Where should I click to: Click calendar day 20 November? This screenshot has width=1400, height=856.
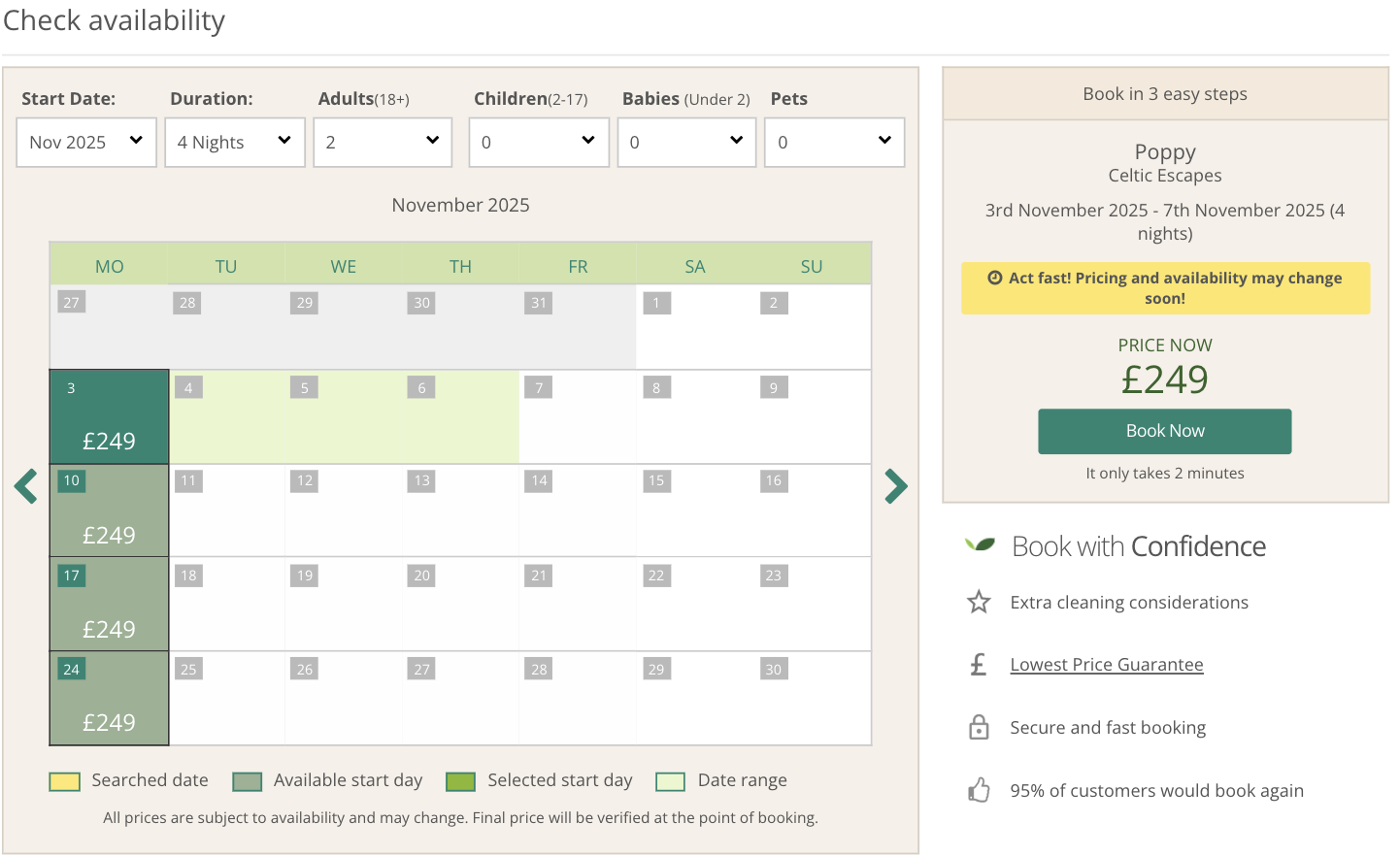pyautogui.click(x=461, y=604)
